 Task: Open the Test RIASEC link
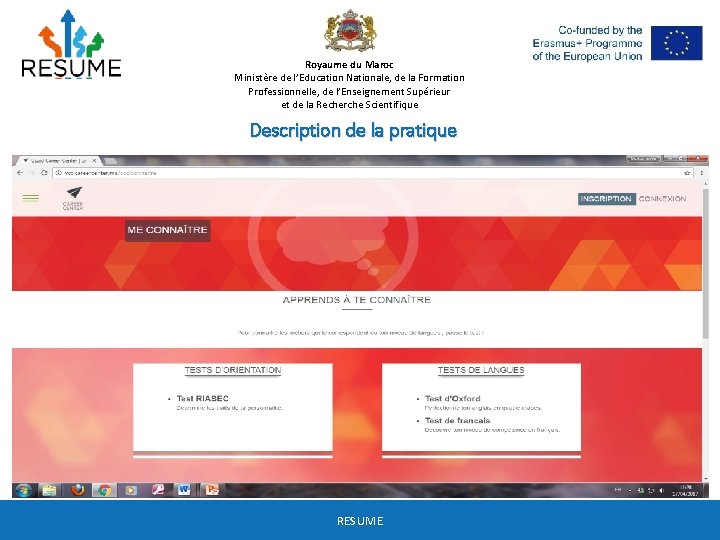[202, 398]
